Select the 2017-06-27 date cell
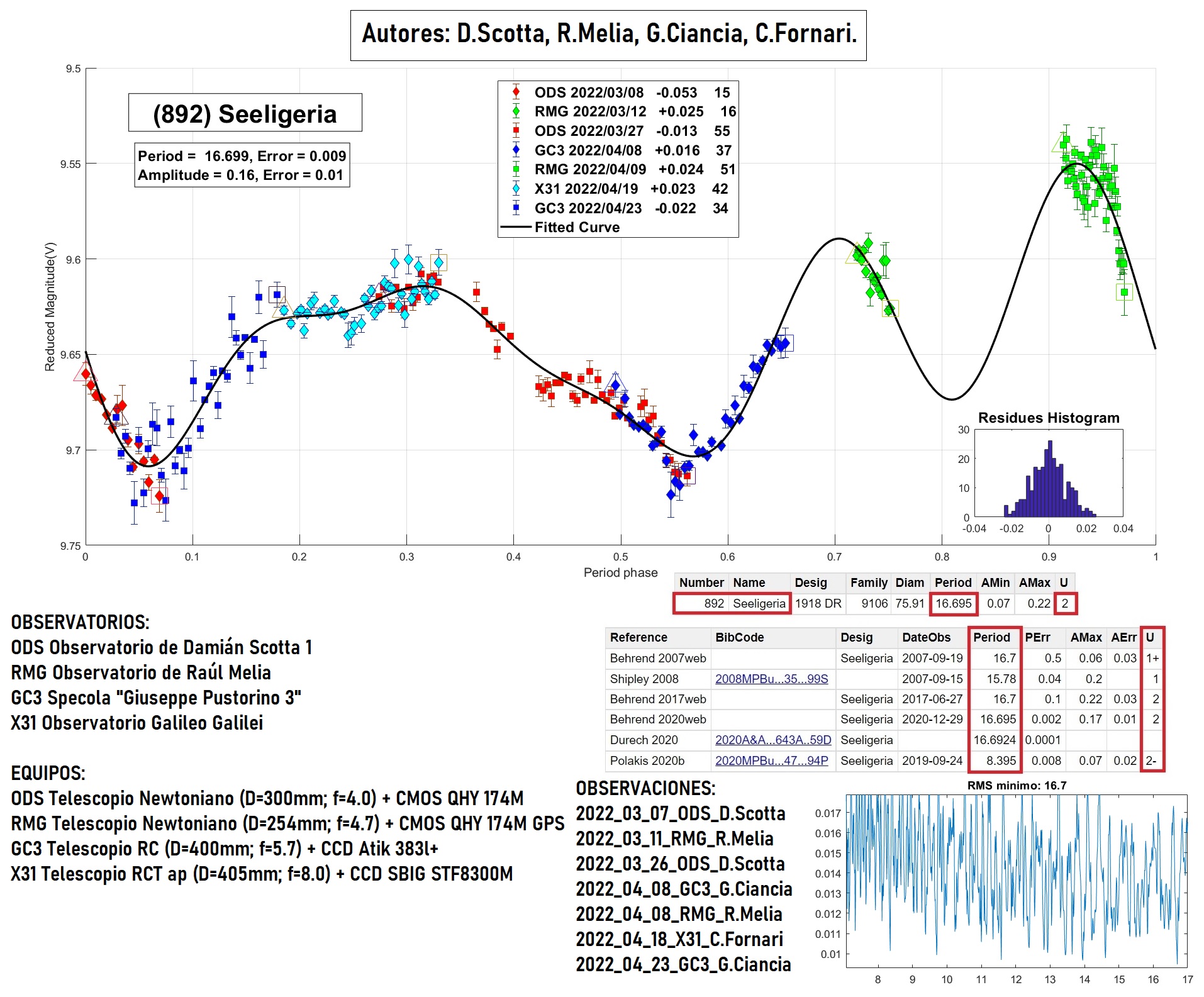 pos(932,699)
